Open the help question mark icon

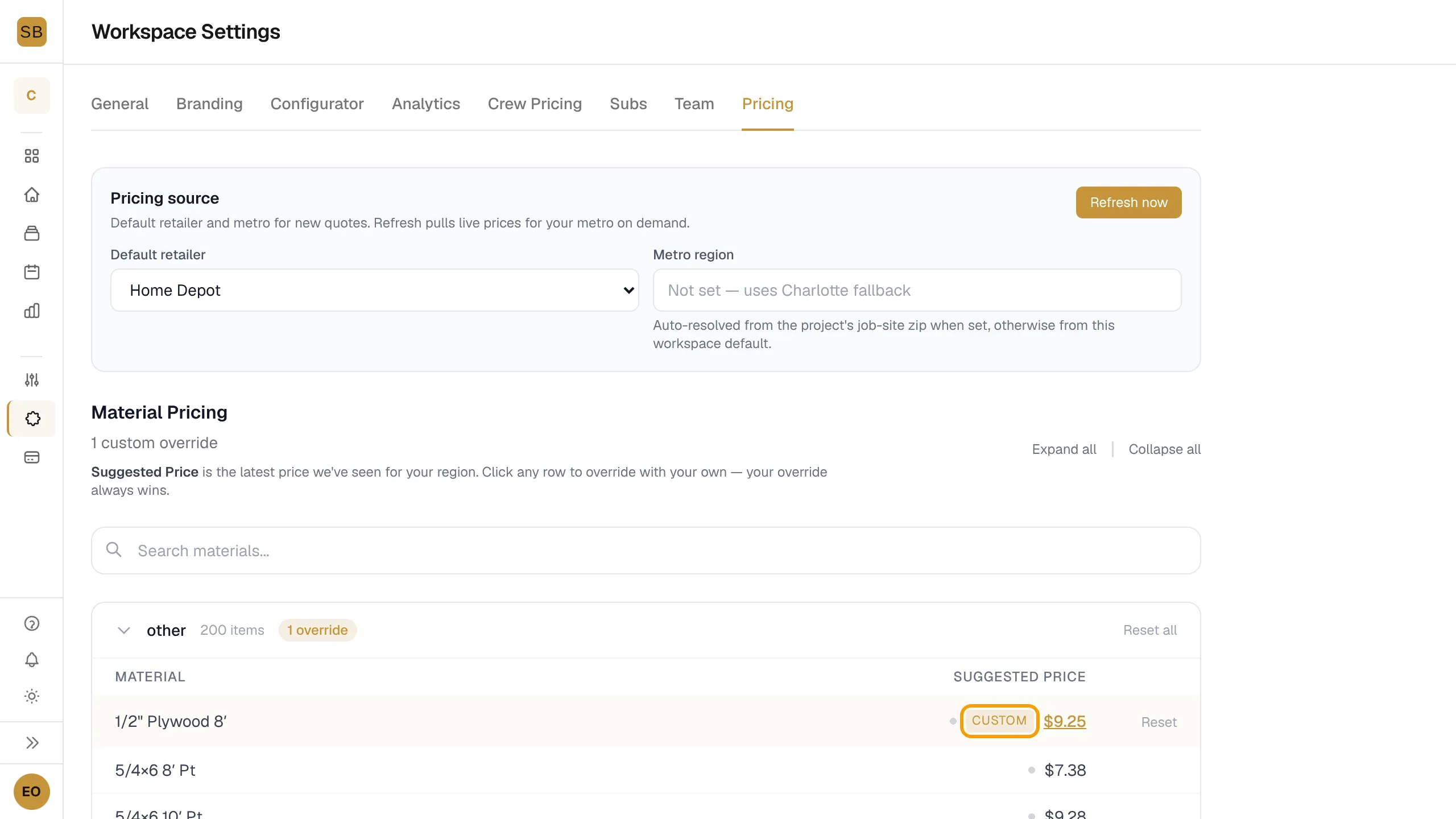tap(32, 623)
